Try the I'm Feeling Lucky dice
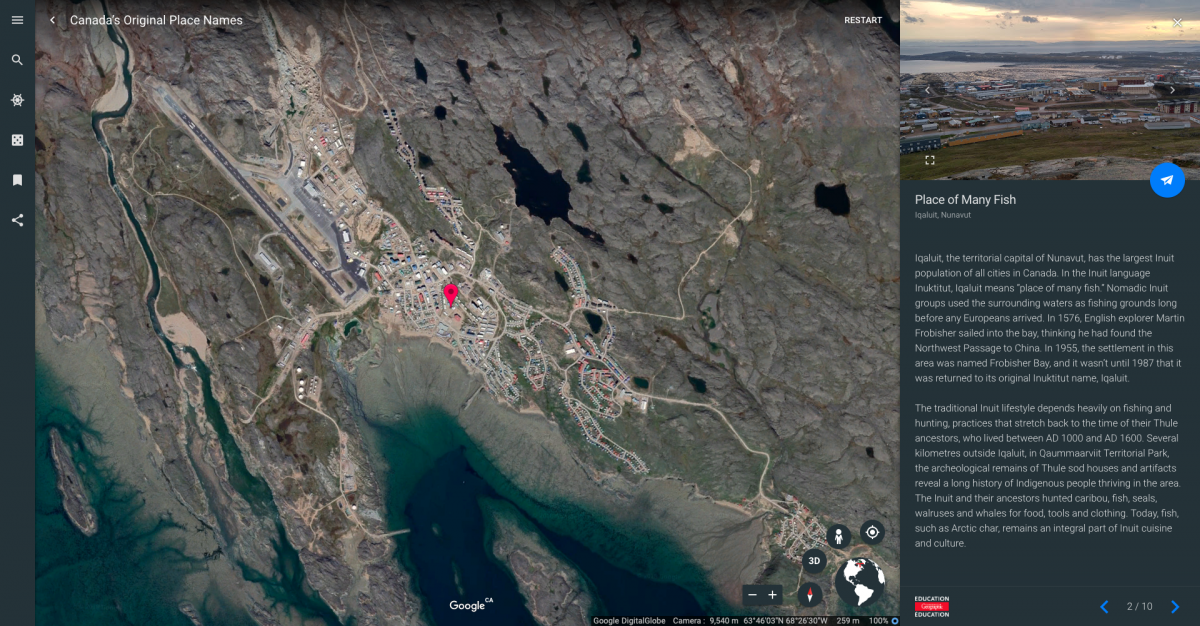This screenshot has height=626, width=1200. [16, 140]
